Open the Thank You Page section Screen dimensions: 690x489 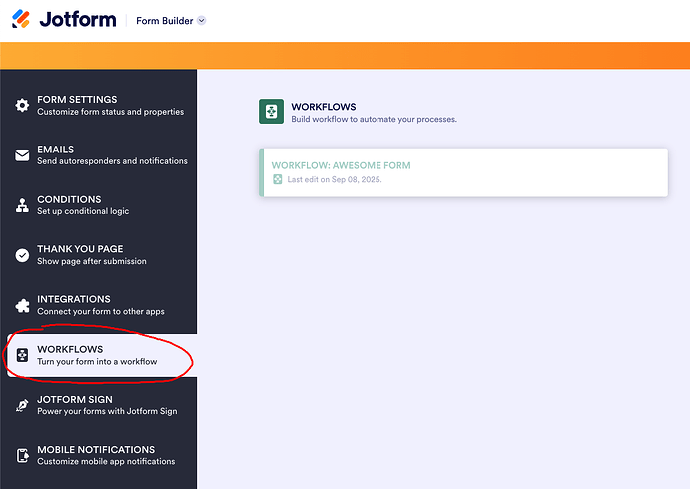pyautogui.click(x=99, y=255)
